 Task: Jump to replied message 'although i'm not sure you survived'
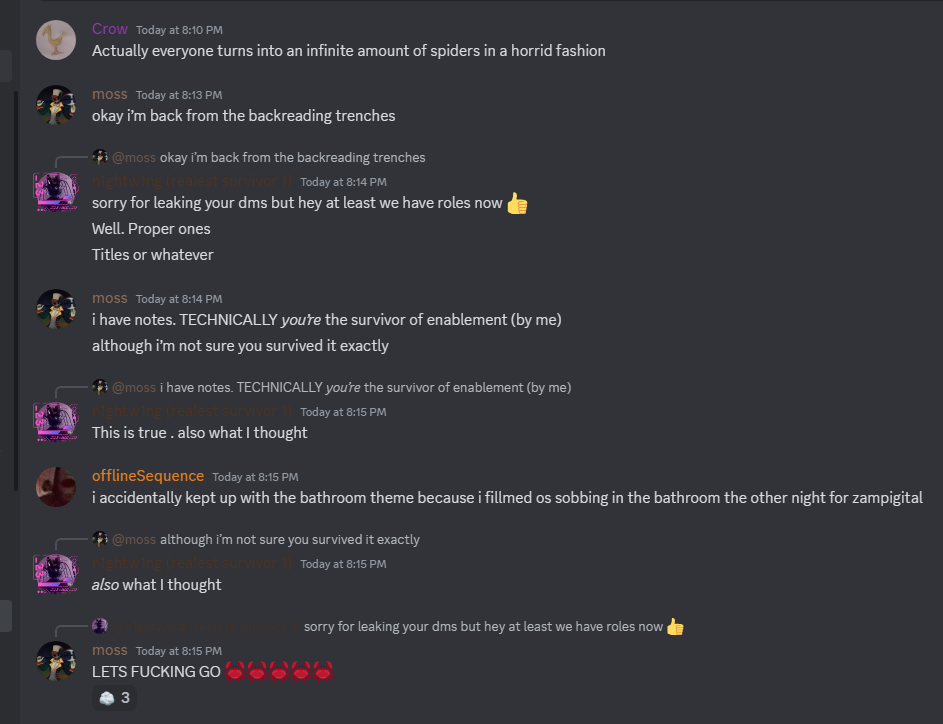289,539
